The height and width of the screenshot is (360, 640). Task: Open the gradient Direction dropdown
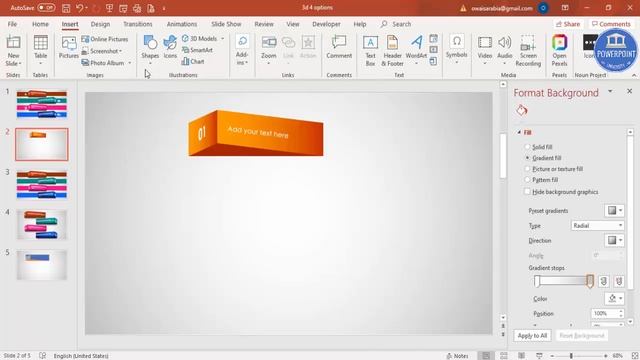pos(614,240)
